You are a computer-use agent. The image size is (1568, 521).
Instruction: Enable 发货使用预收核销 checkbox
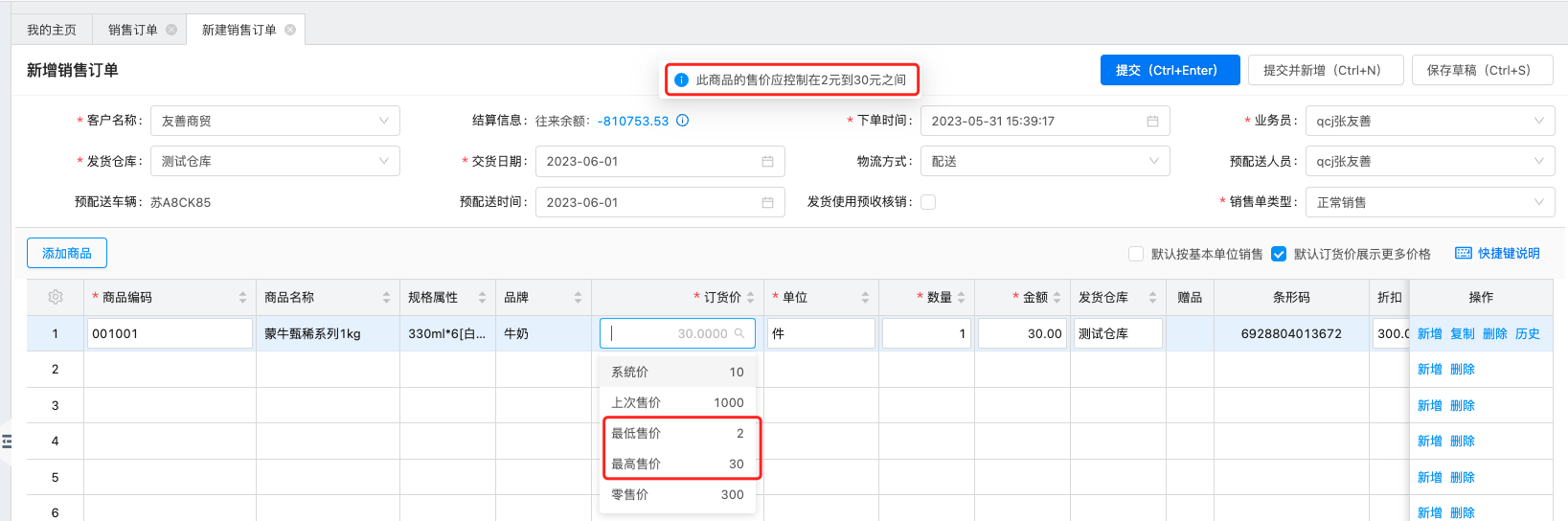(928, 202)
